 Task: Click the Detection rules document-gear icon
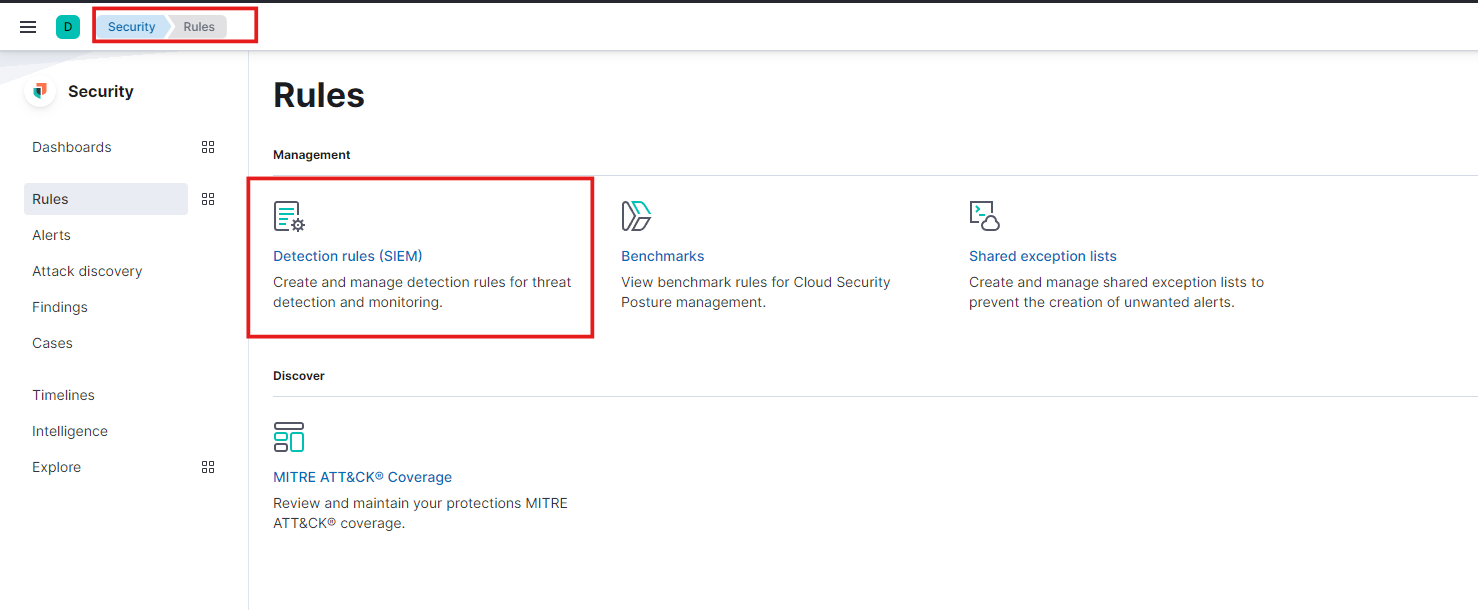point(289,216)
